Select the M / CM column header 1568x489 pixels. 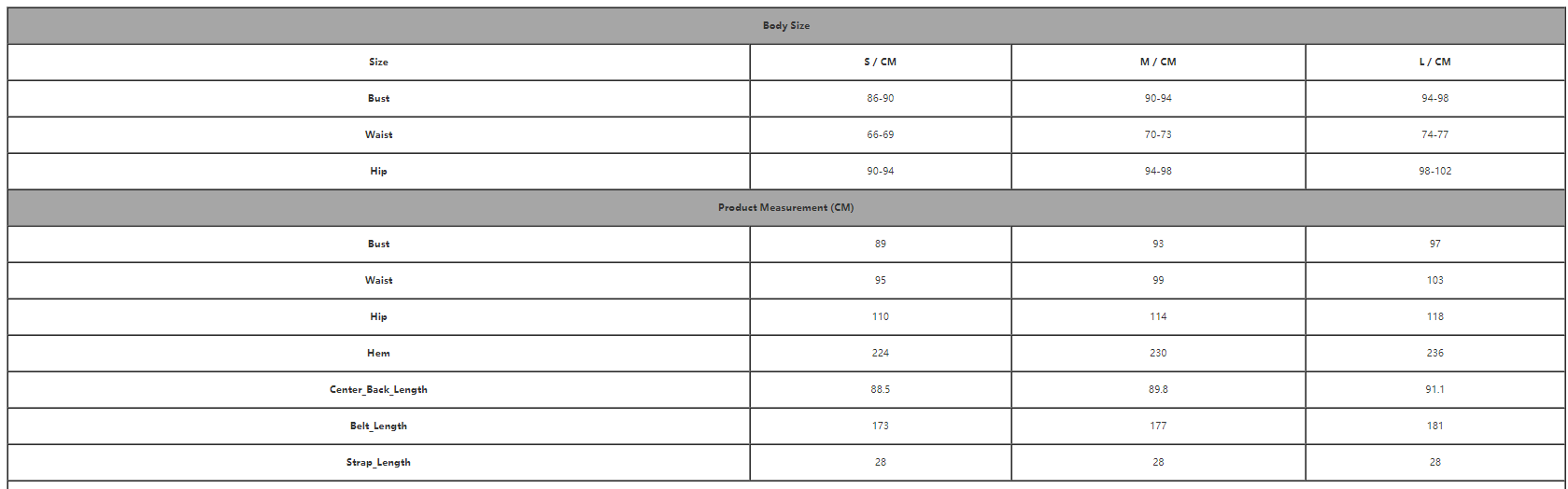click(1158, 63)
